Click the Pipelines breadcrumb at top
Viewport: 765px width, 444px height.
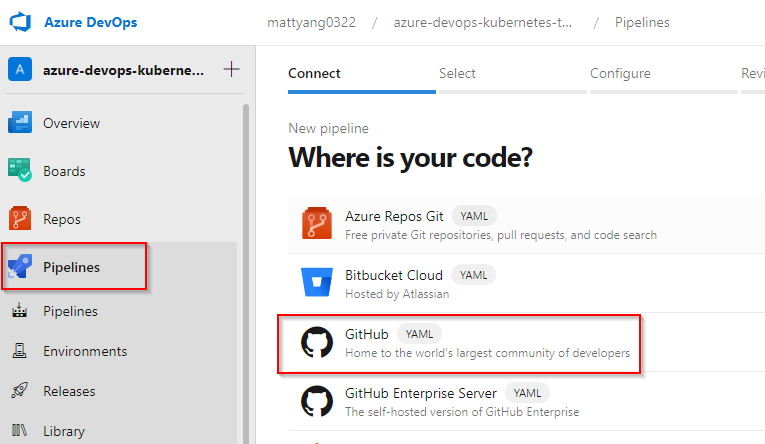642,22
